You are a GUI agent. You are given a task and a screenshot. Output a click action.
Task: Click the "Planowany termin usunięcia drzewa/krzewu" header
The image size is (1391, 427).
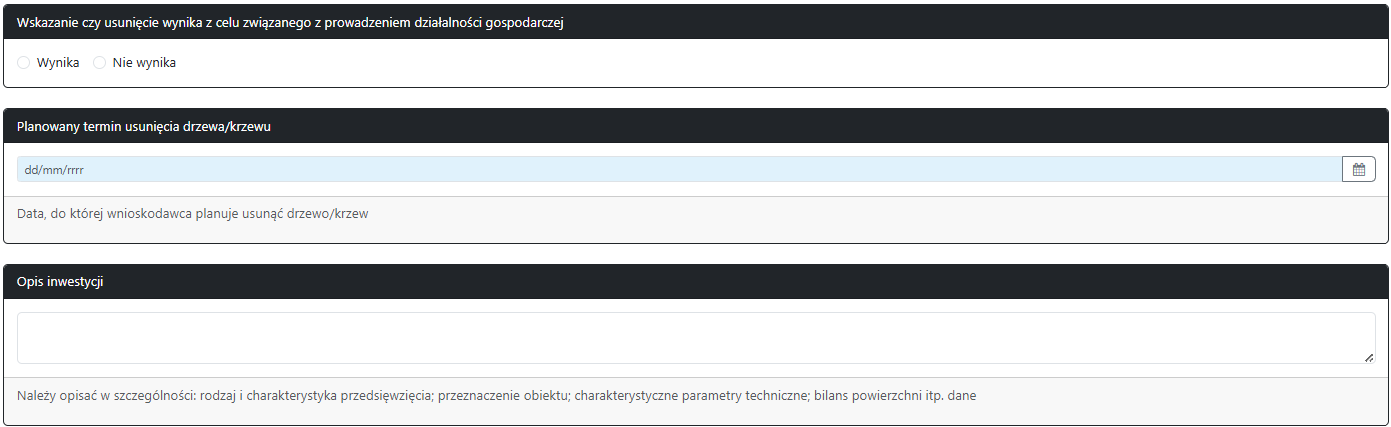(144, 127)
